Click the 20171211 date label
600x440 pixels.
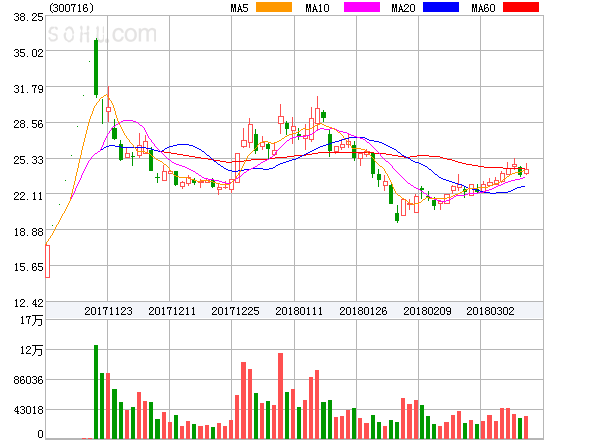tap(172, 311)
